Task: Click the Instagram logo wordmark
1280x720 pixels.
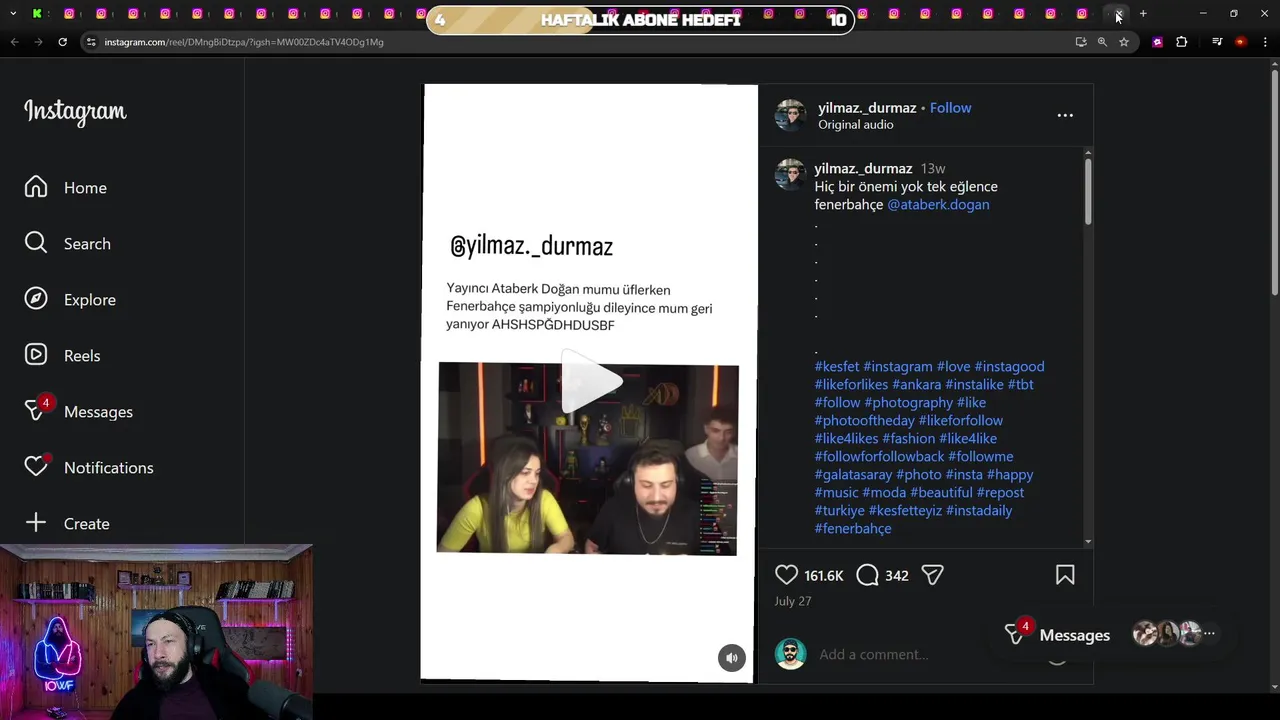Action: point(75,112)
